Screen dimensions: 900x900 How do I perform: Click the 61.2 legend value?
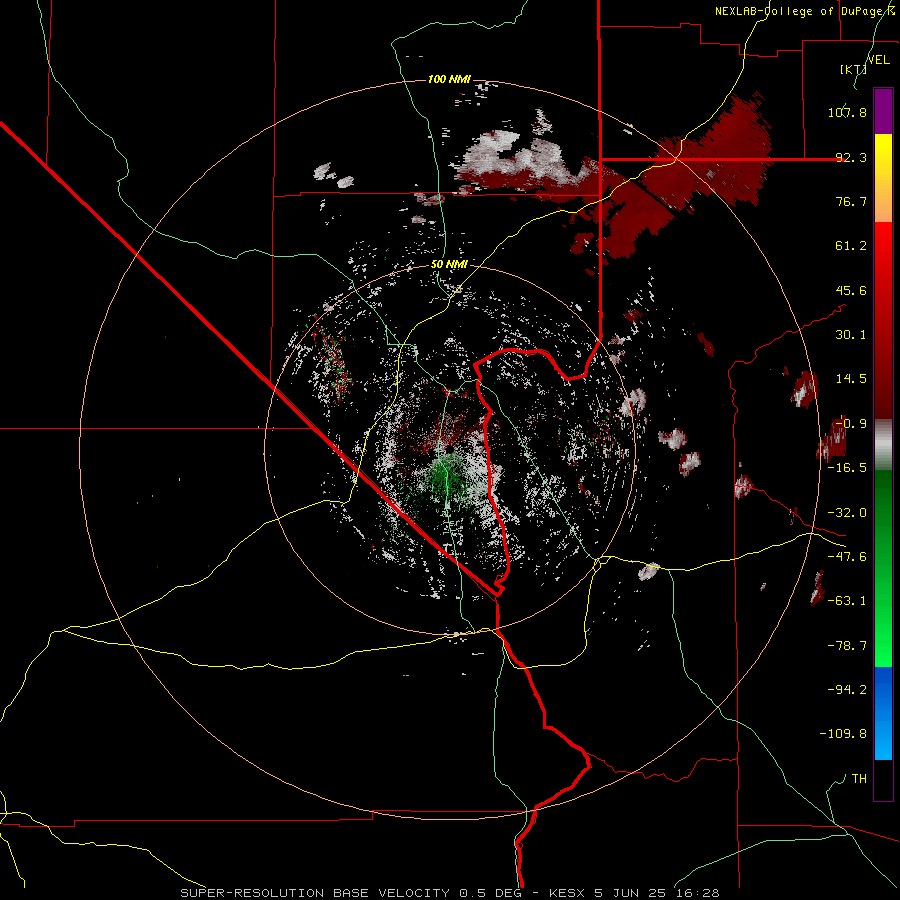[851, 246]
